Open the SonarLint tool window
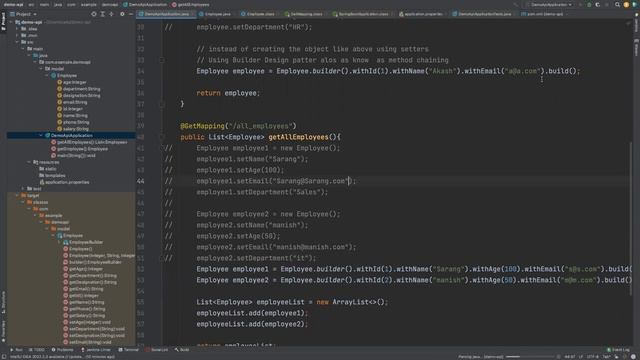 [157, 350]
